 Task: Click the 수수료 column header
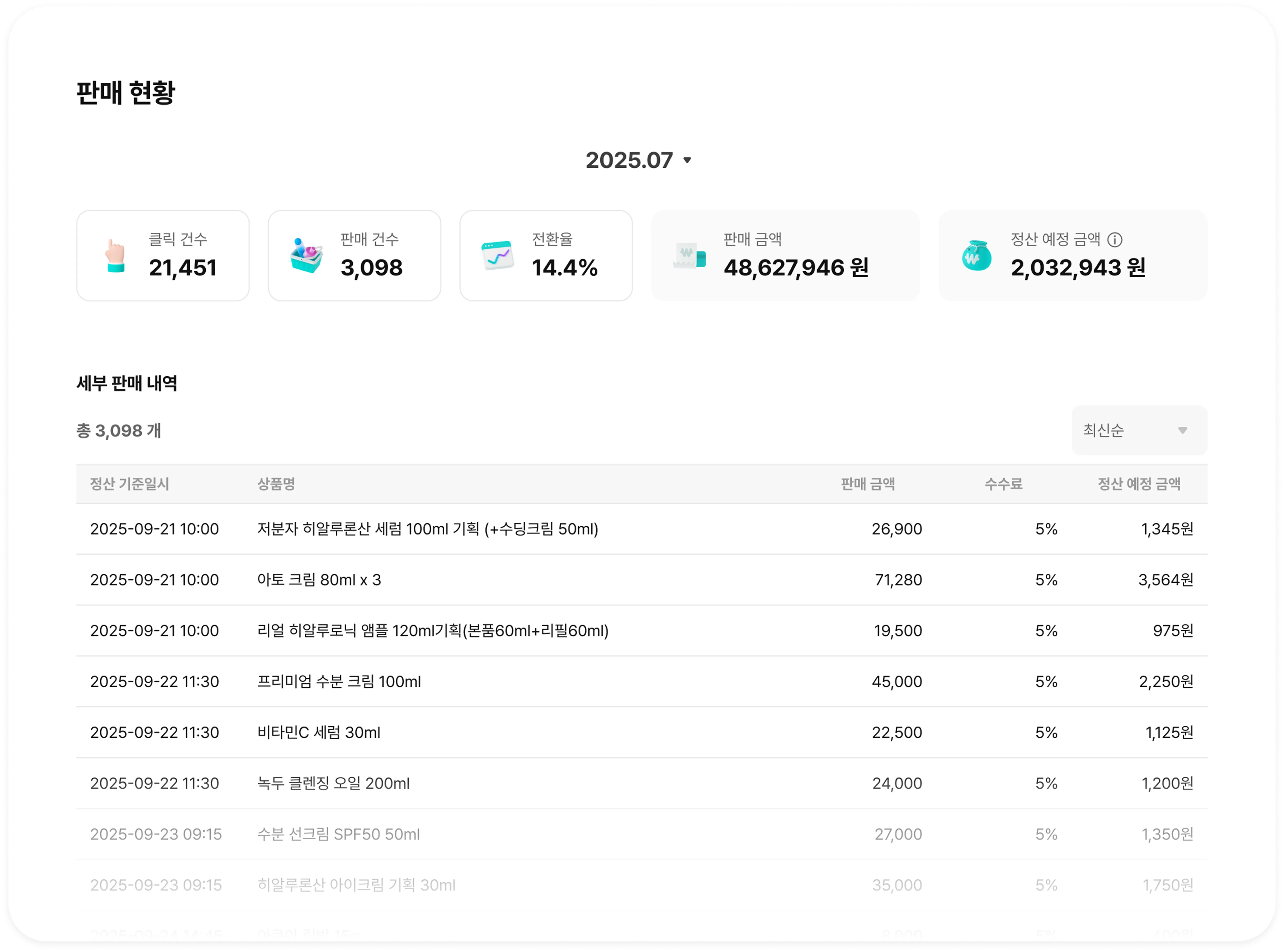(1003, 484)
